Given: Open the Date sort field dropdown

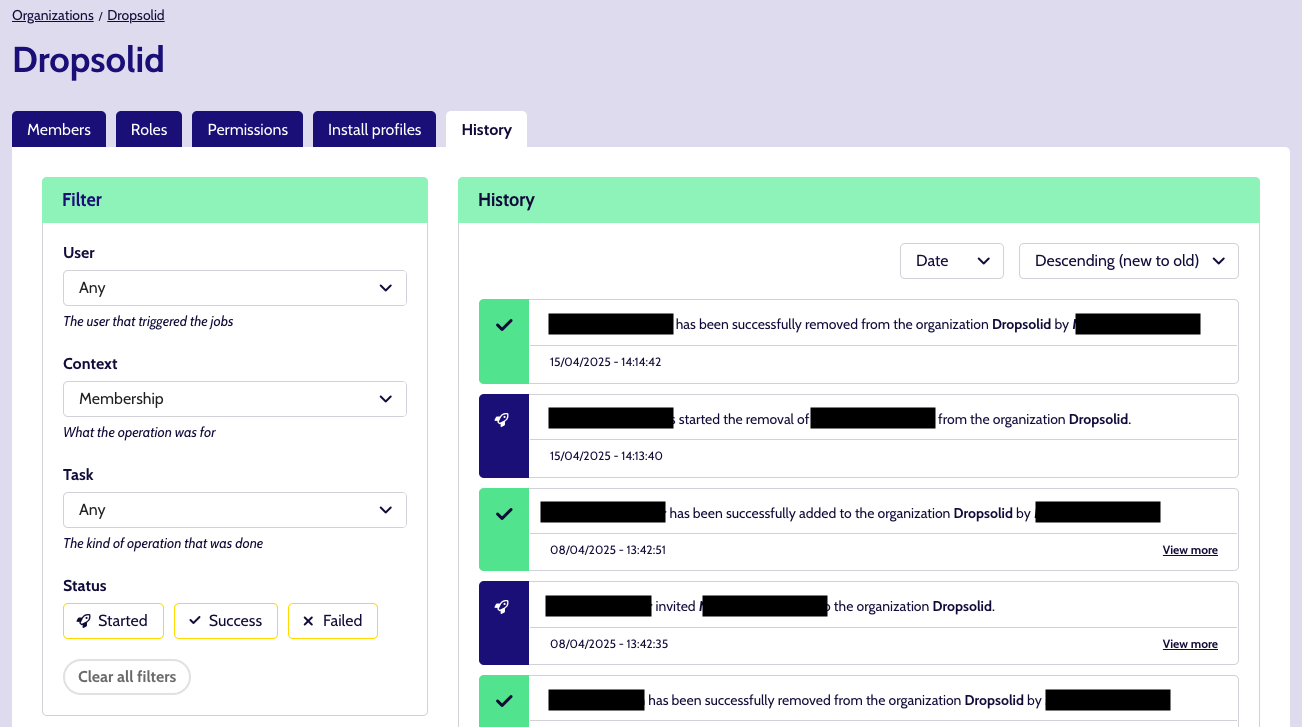Looking at the screenshot, I should (952, 261).
